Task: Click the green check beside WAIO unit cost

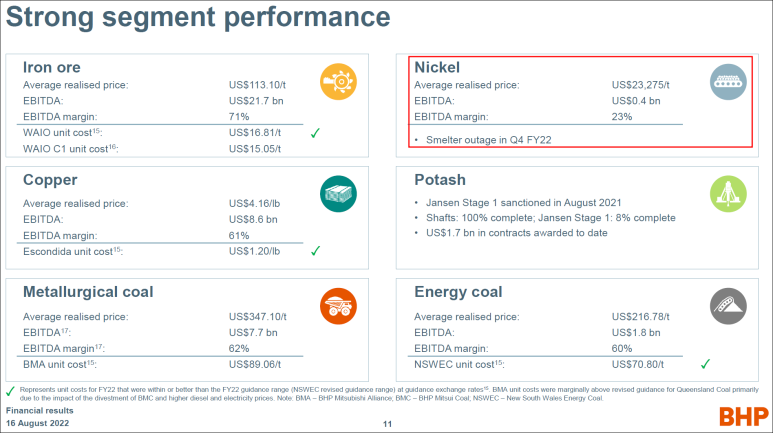Action: [x=316, y=133]
